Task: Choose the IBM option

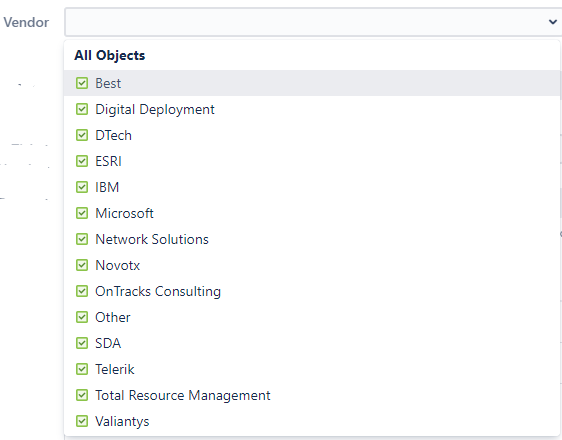Action: click(x=312, y=187)
